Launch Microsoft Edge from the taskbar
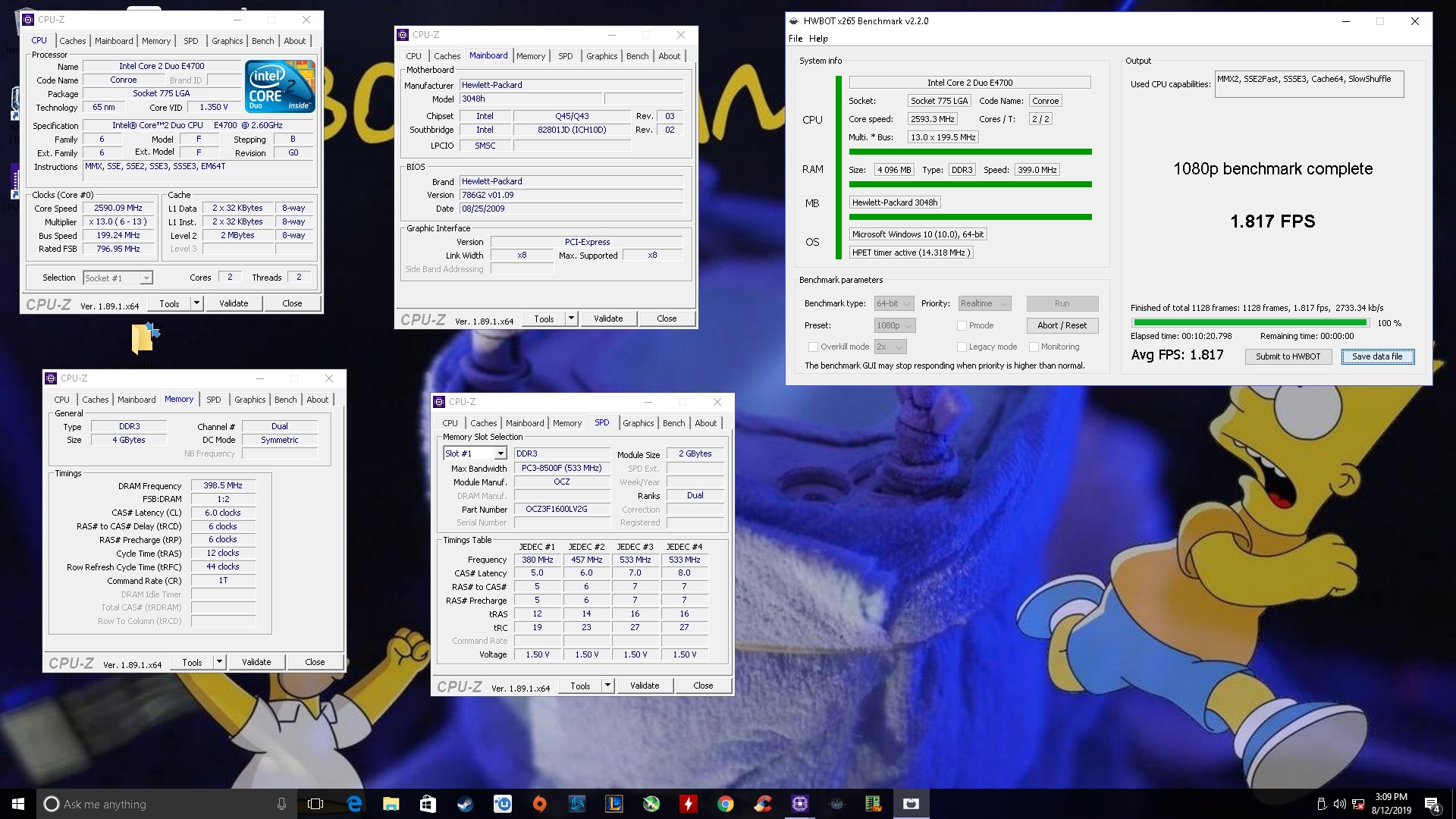Viewport: 1456px width, 819px height. point(354,804)
